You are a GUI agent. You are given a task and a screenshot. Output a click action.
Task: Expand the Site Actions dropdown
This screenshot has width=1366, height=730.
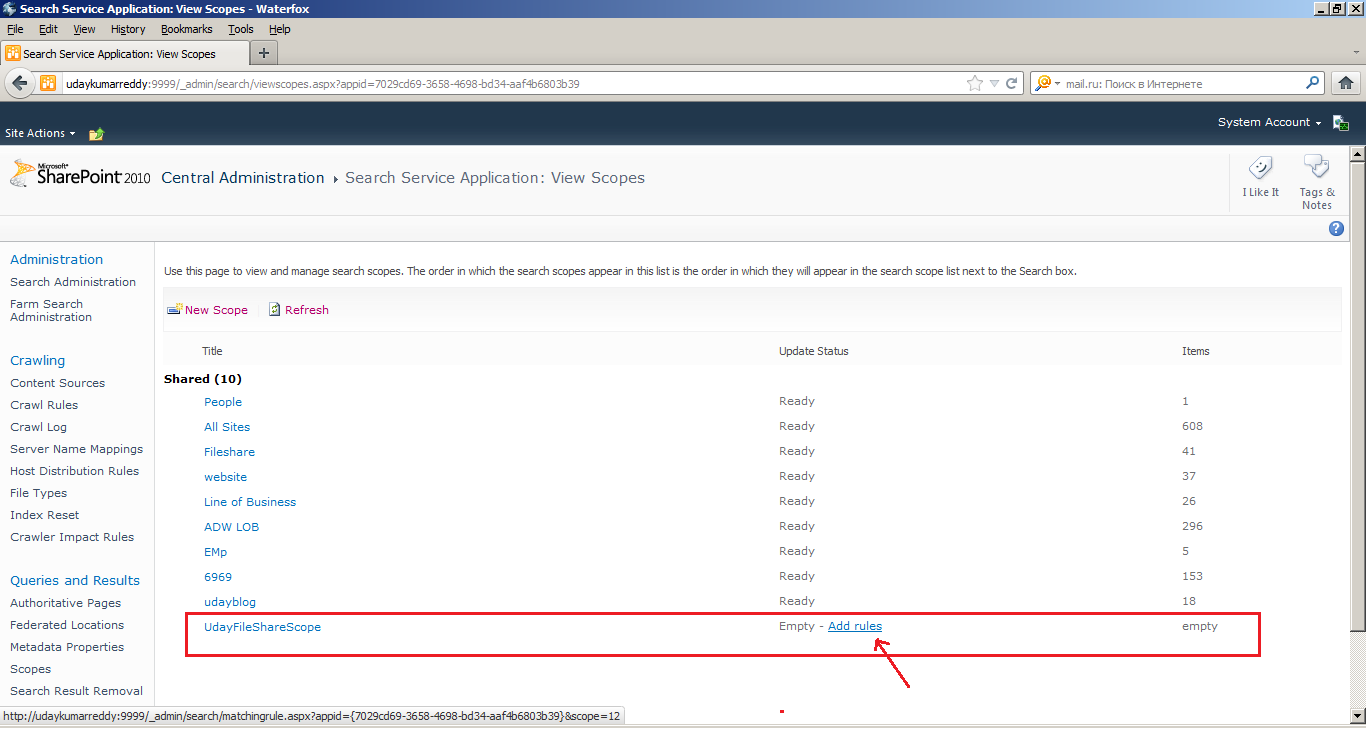coord(40,133)
